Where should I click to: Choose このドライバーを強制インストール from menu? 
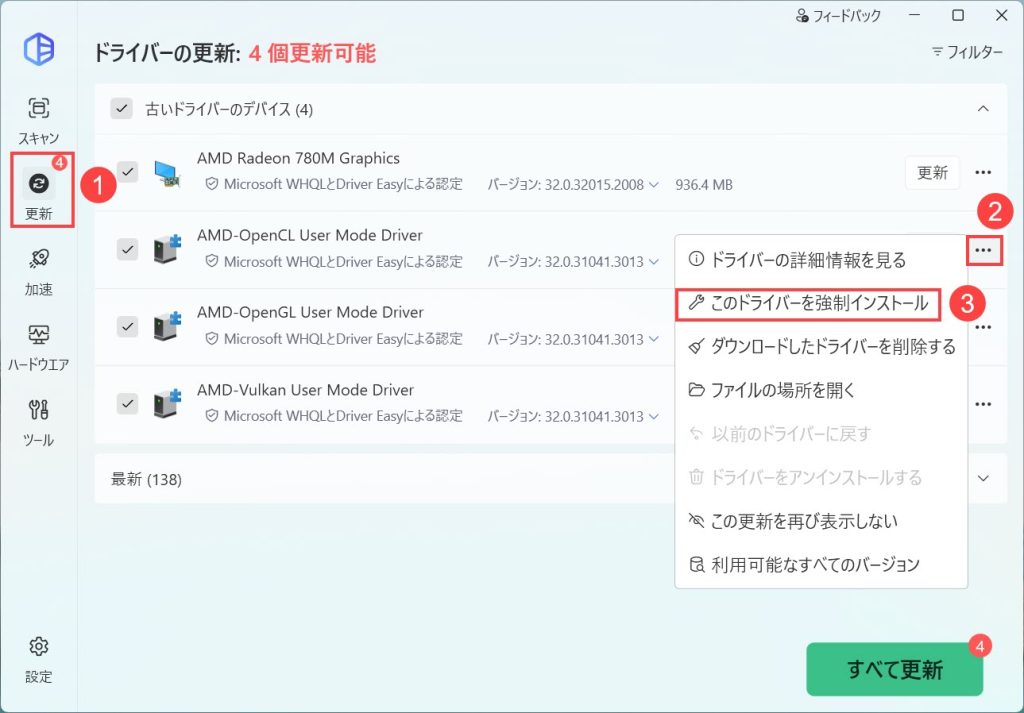tap(808, 304)
